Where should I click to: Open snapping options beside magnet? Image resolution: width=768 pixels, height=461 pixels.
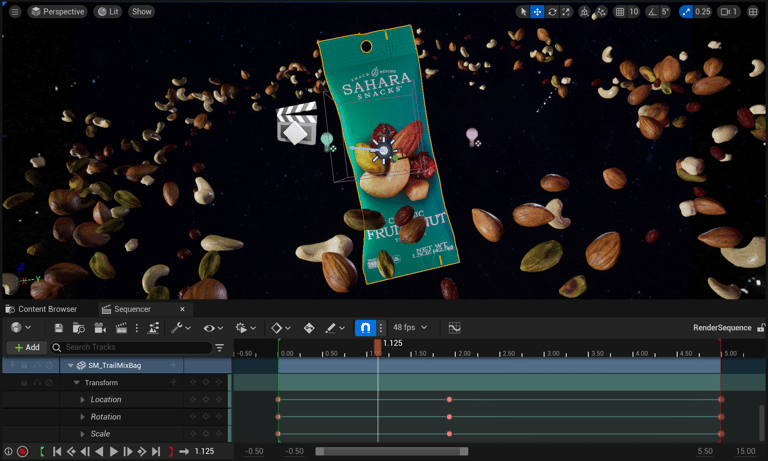pyautogui.click(x=381, y=328)
